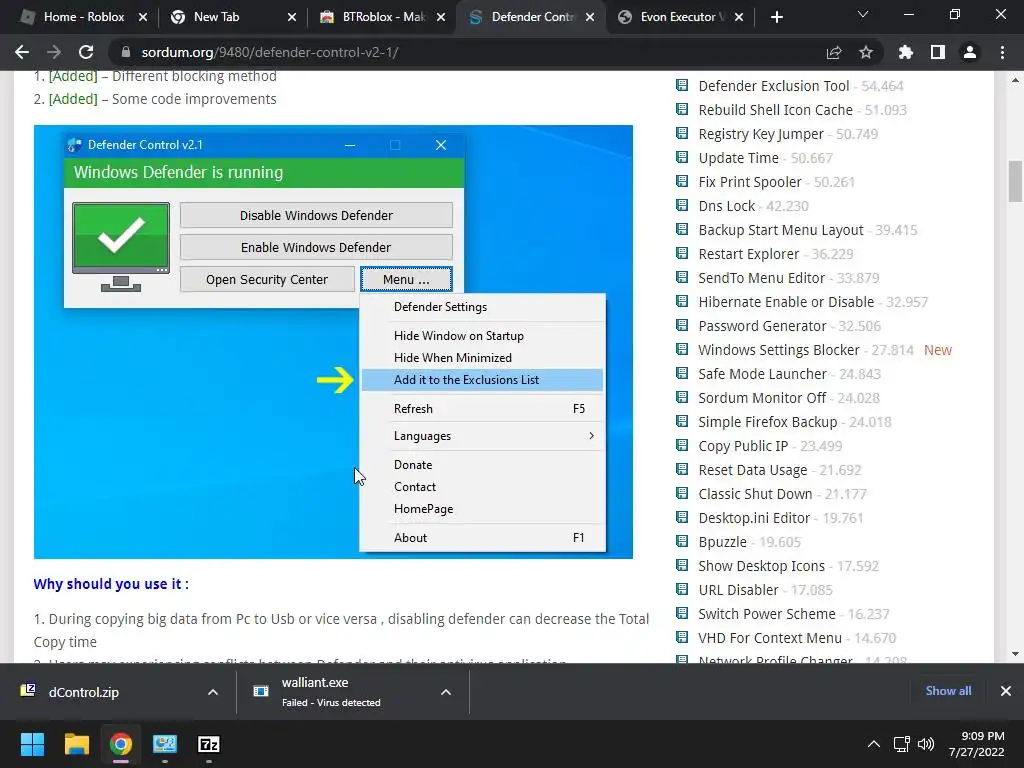Open the Classic Shut Down link
Image resolution: width=1024 pixels, height=768 pixels.
pos(755,494)
